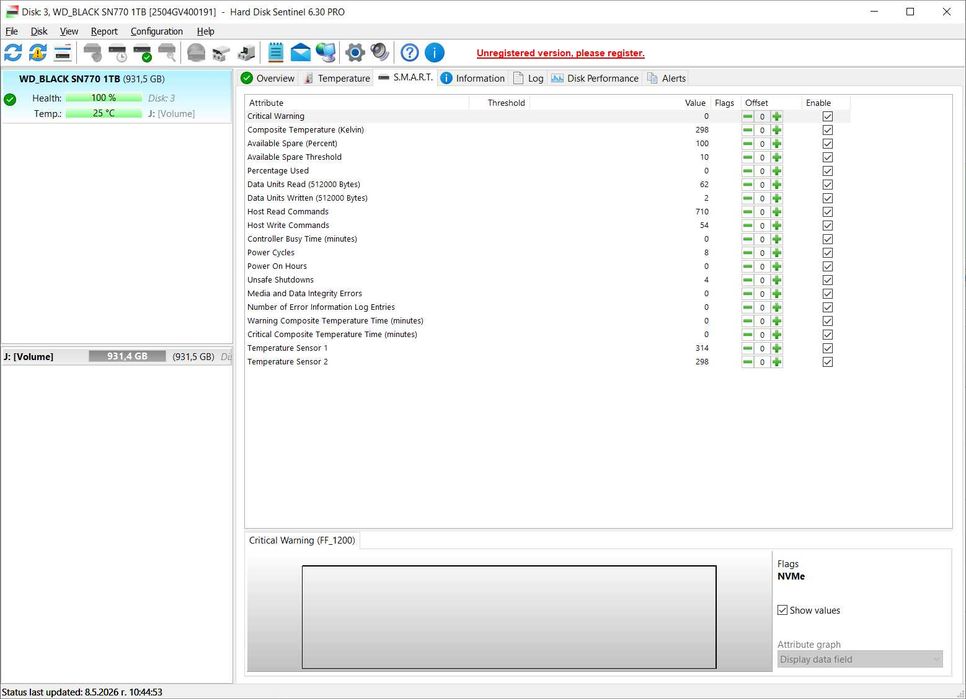966x699 pixels.
Task: Click the blue info about icon in toolbar
Action: click(434, 53)
